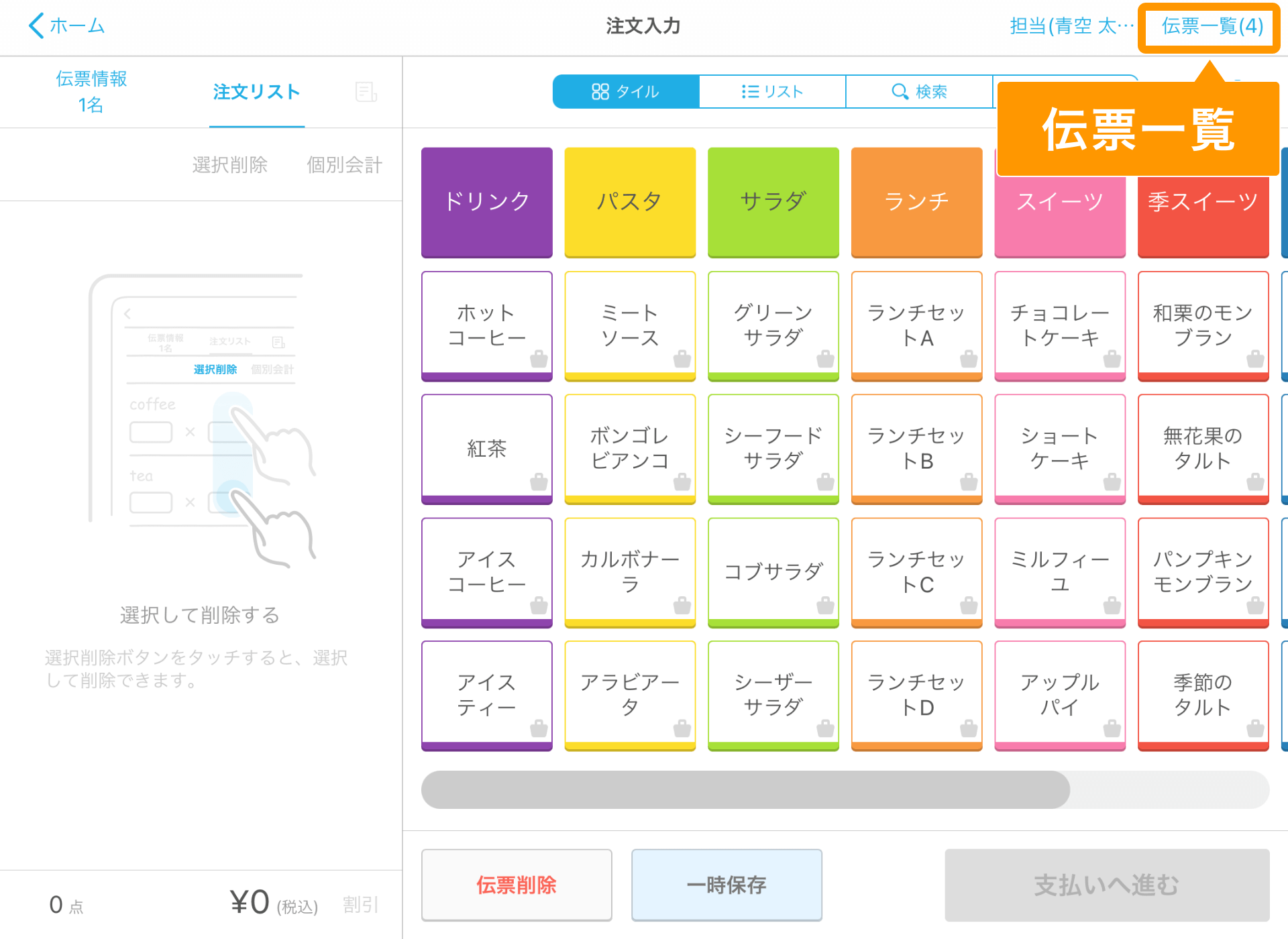Add ホットコーヒー to the order
This screenshot has height=939, width=1288.
(x=487, y=325)
